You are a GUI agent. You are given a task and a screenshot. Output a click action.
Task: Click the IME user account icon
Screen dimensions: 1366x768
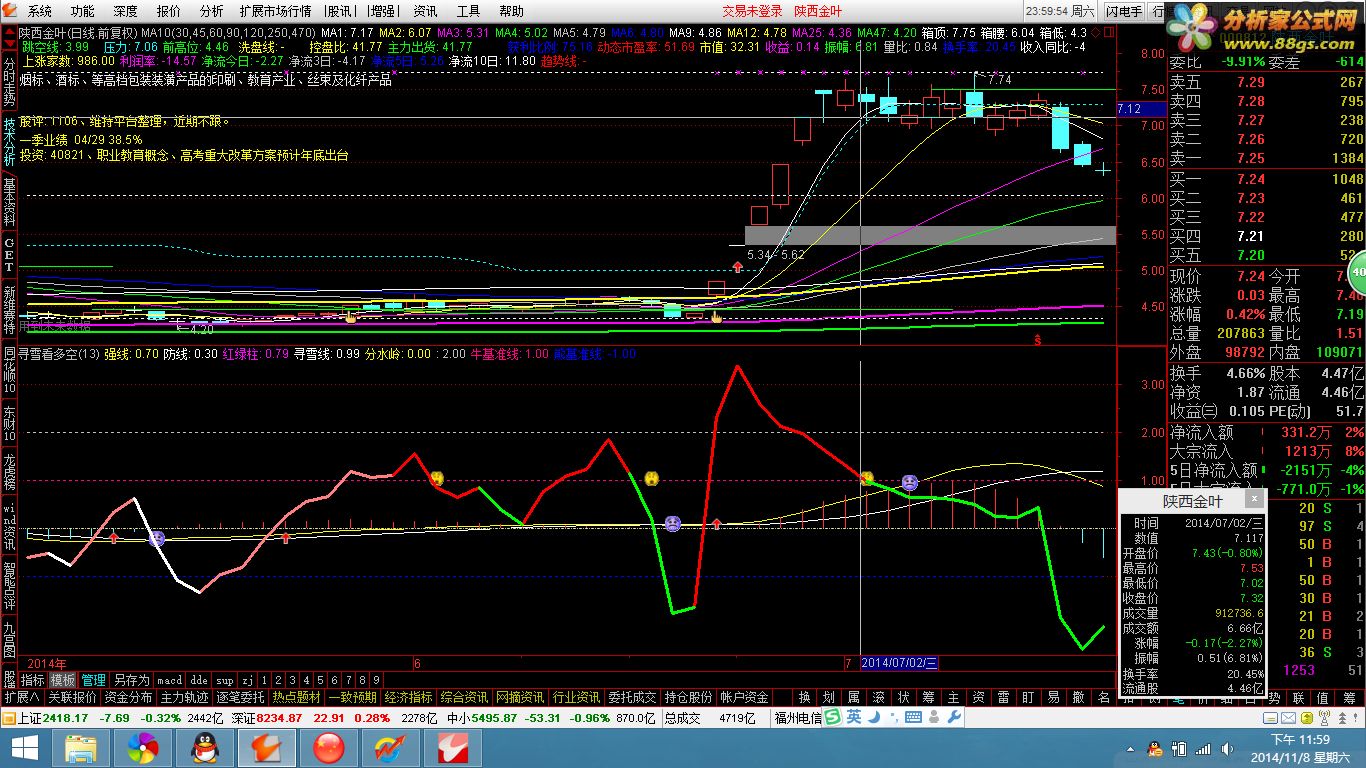pos(933,717)
